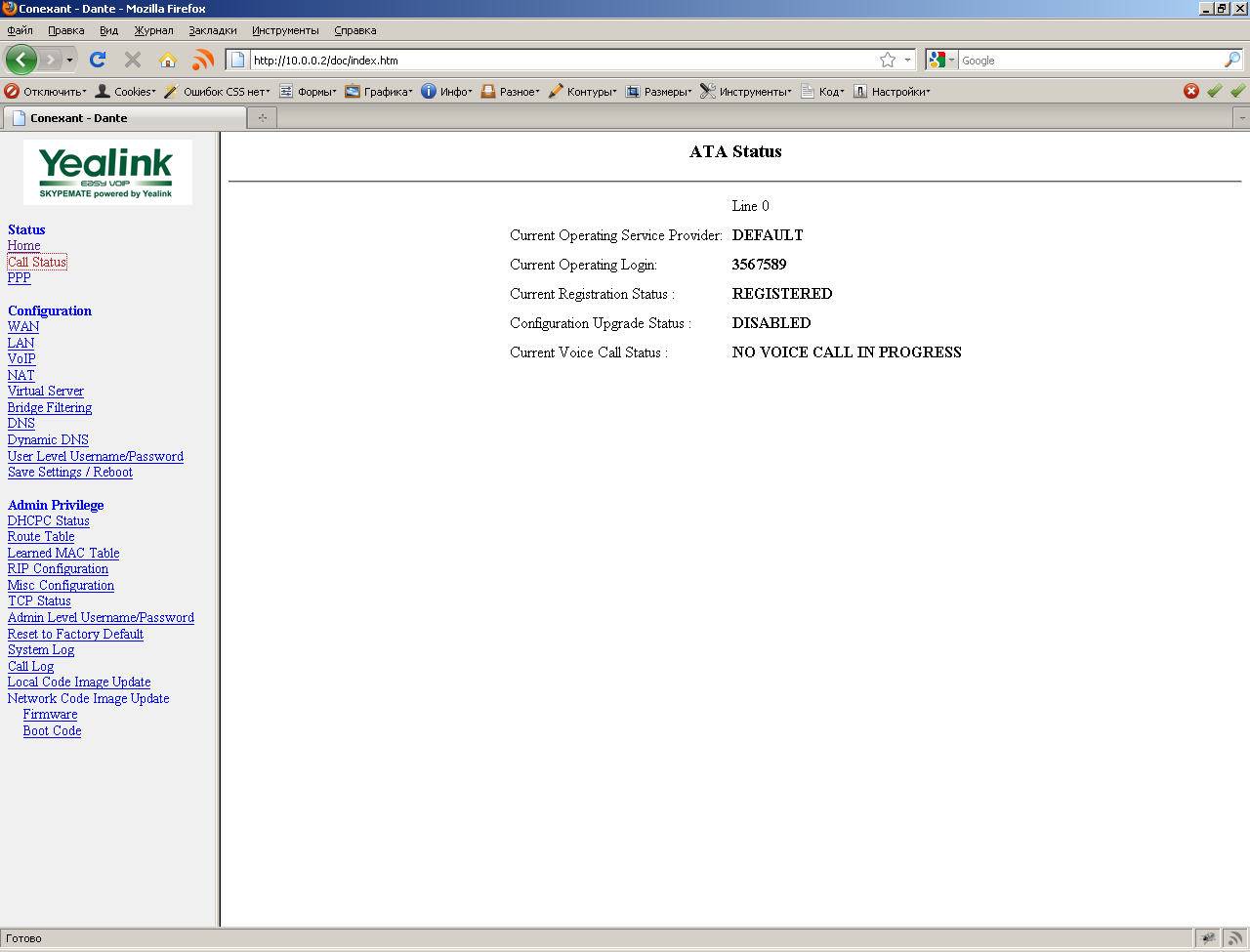Open the list all tabs dropdown arrow
Screen dimensions: 1250x952
pyautogui.click(x=1242, y=118)
